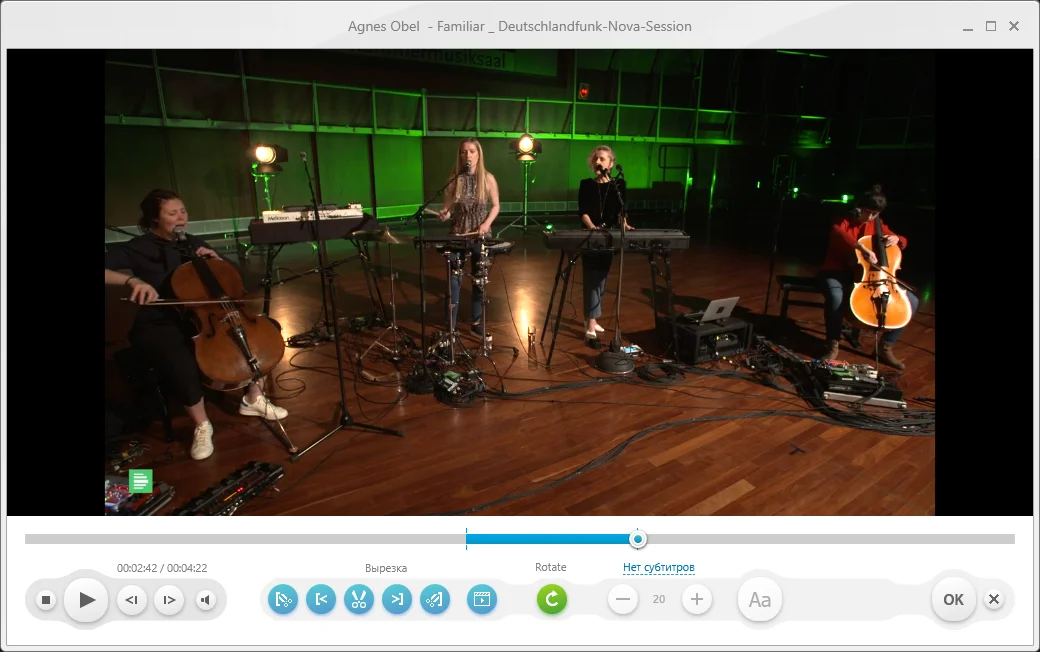Confirm edits with the OK button

tap(953, 600)
